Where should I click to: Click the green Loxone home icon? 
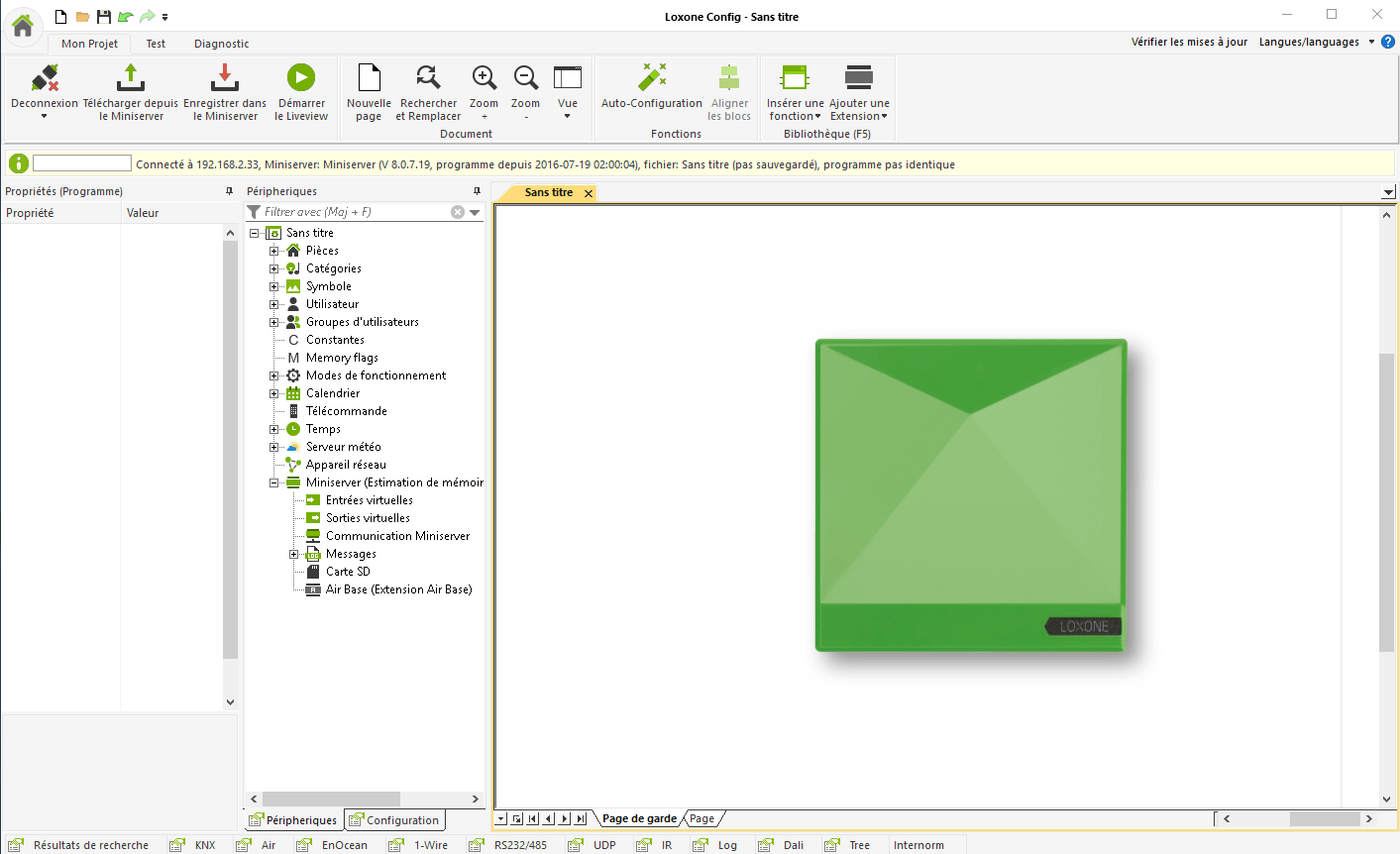click(23, 26)
